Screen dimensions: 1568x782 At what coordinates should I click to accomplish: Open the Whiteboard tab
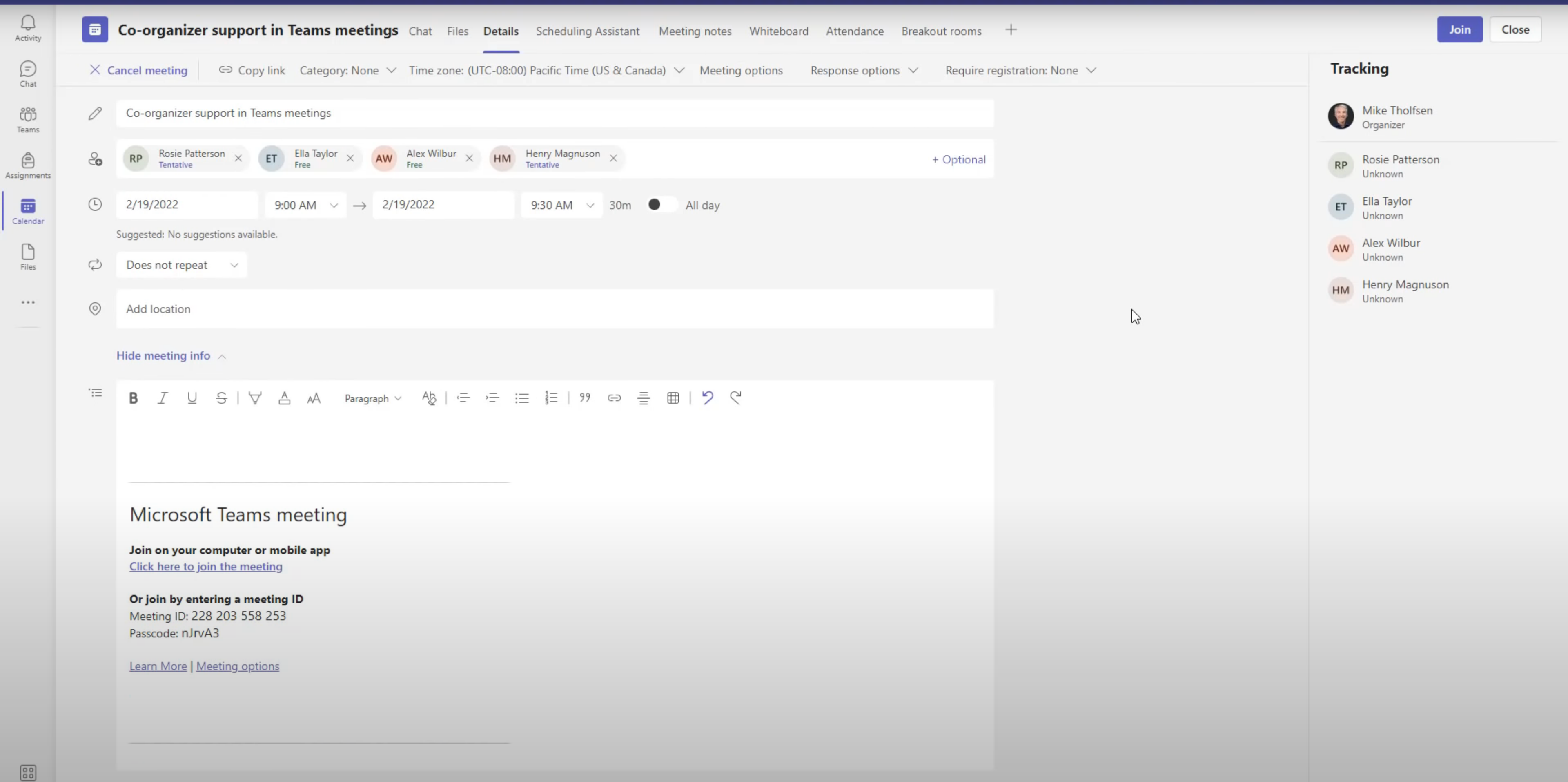779,31
